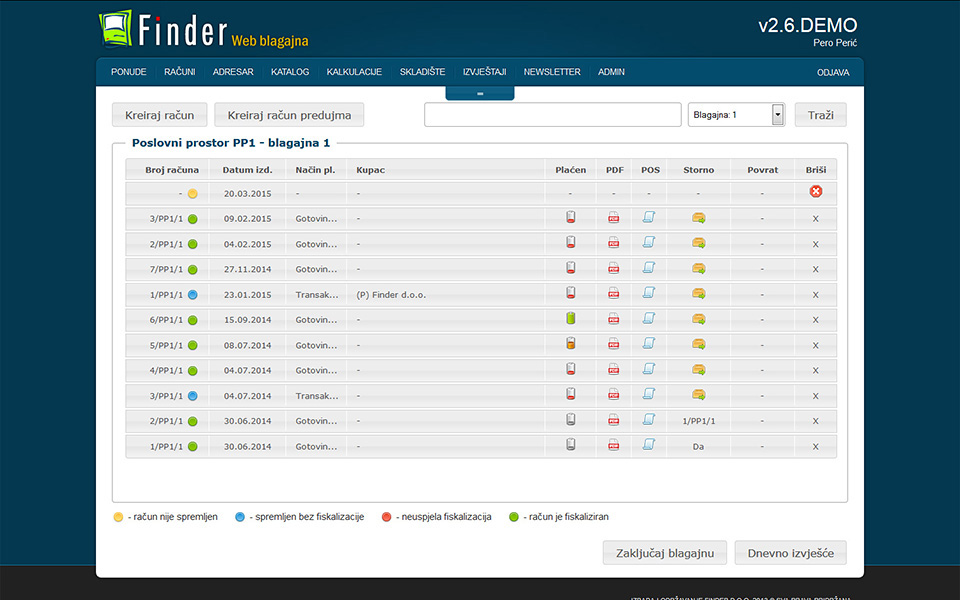Viewport: 960px width, 600px height.
Task: Open PDF for invoice dated 09.02.2015
Action: click(x=614, y=218)
